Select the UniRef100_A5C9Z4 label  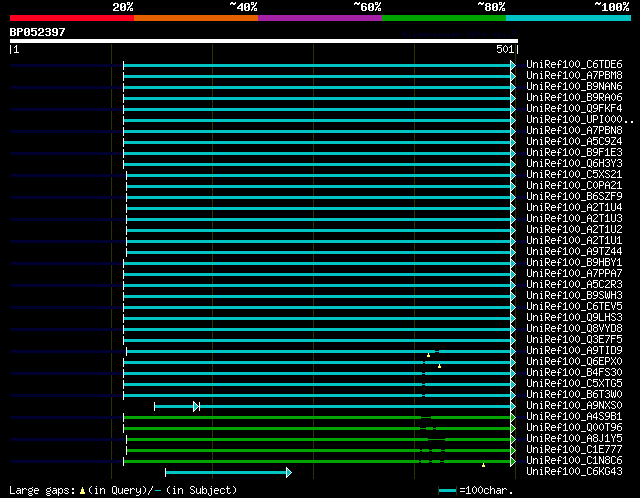(574, 141)
